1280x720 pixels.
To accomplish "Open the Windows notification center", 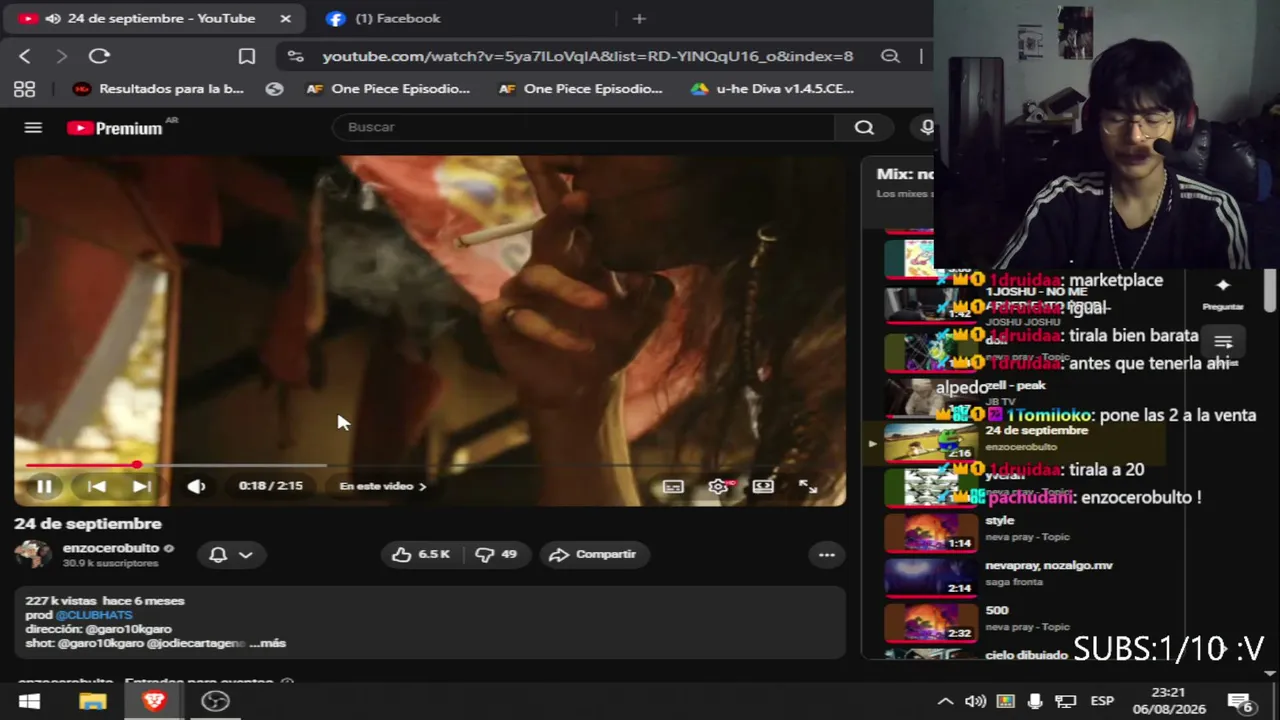I will (1240, 701).
